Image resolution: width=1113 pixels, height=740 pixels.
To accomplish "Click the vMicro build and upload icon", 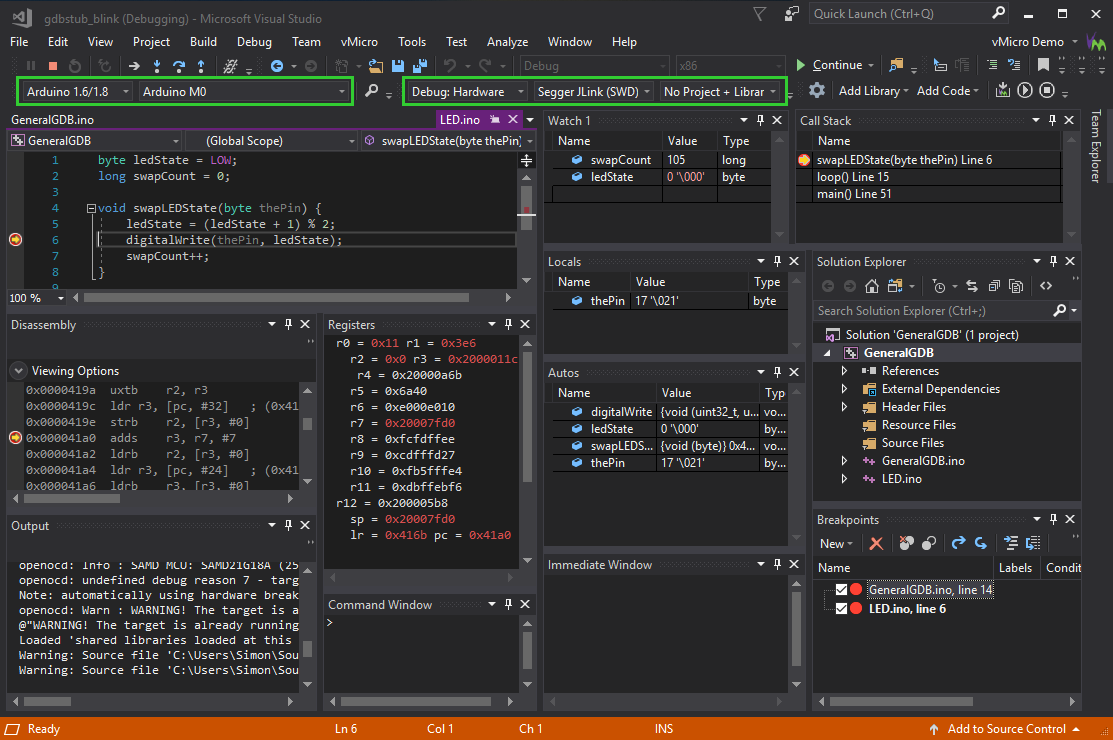I will coord(1002,90).
